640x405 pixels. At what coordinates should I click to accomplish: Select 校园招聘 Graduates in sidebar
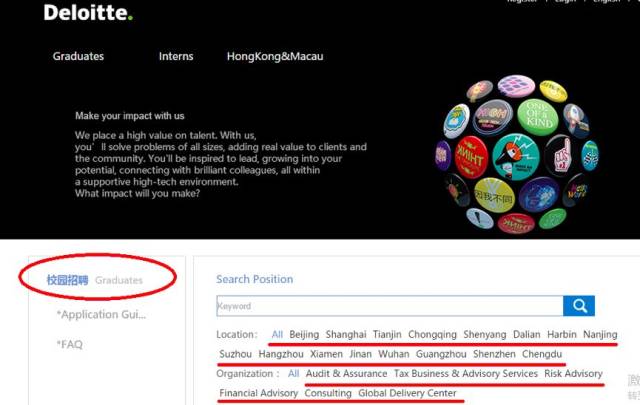[x=95, y=280]
